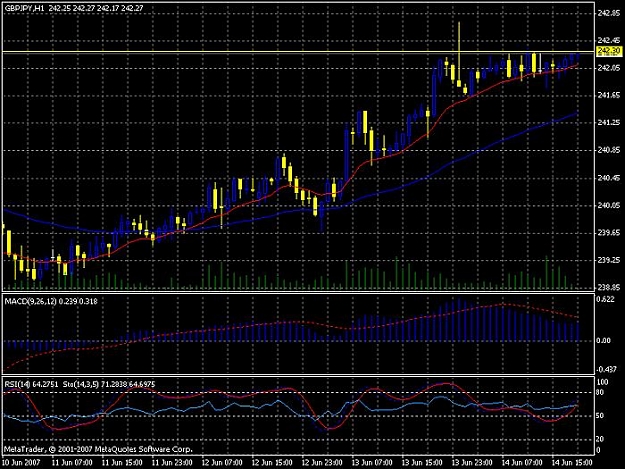The height and width of the screenshot is (469, 625).
Task: Click the RSI(14) indicator label
Action: tap(16, 384)
